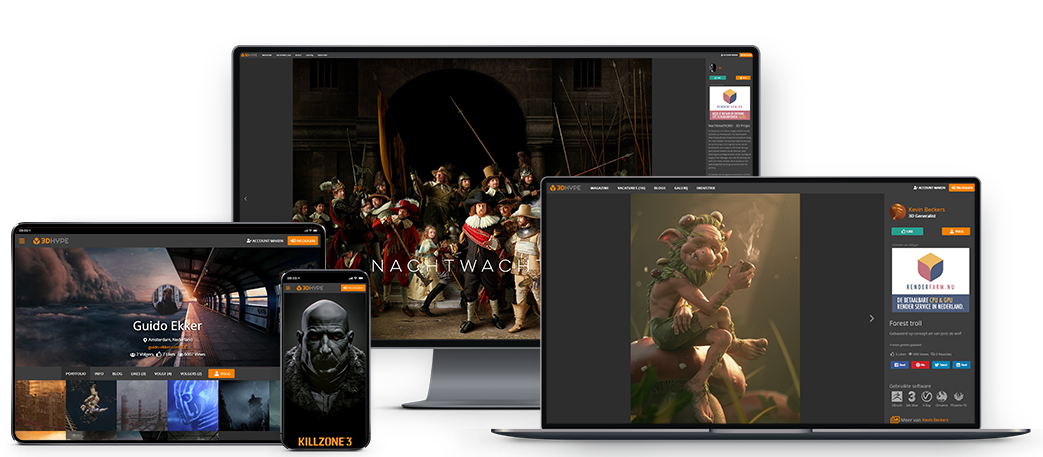This screenshot has width=1043, height=457.
Task: Select the Portfolio tab on tablet
Action: 76,374
